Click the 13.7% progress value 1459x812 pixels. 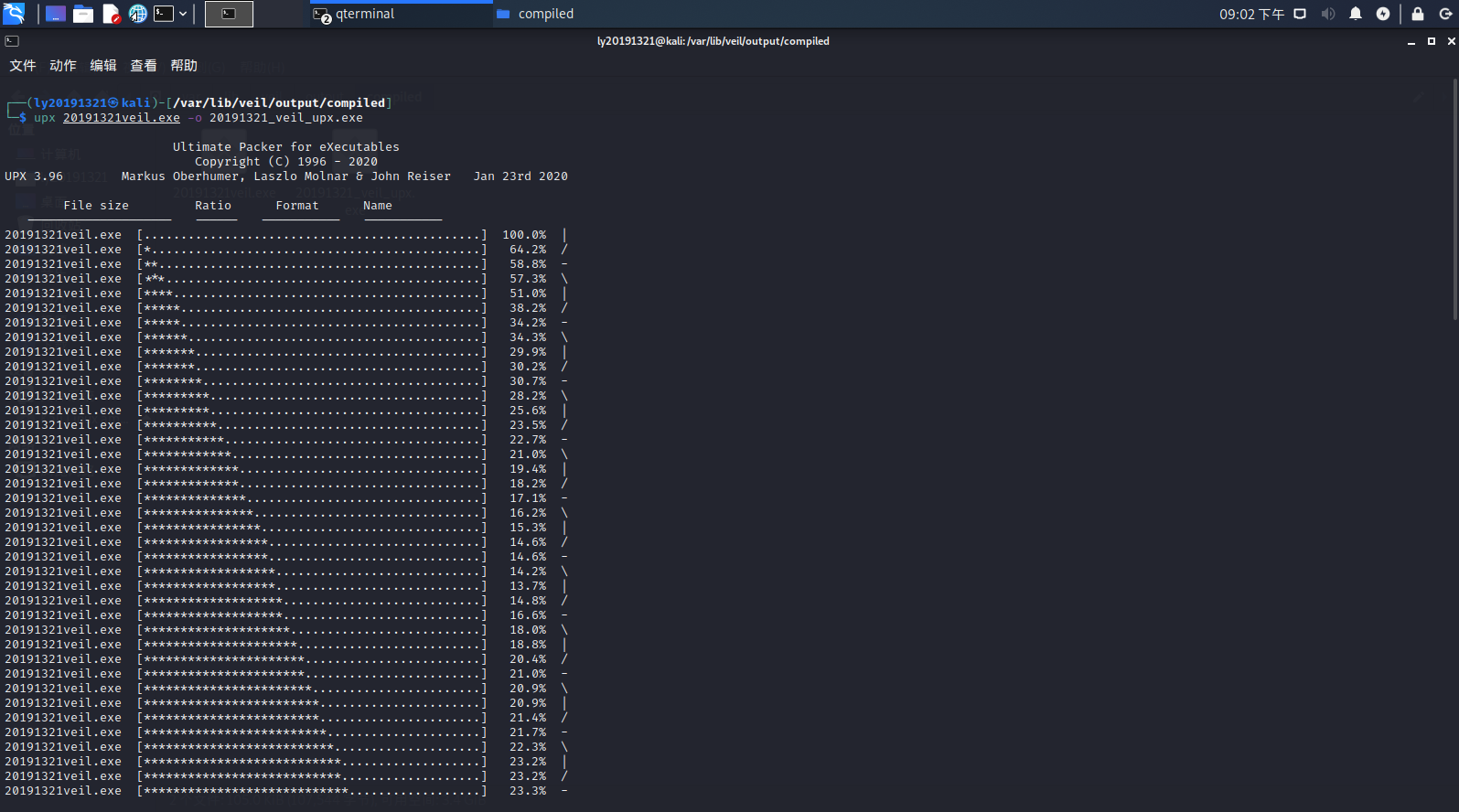tap(528, 586)
